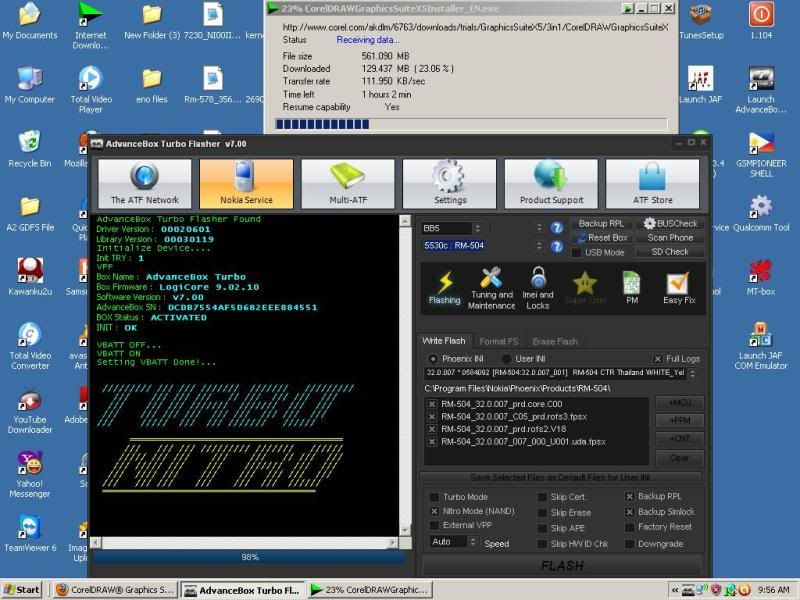Image resolution: width=800 pixels, height=600 pixels.
Task: Click the Super User star icon
Action: [585, 287]
